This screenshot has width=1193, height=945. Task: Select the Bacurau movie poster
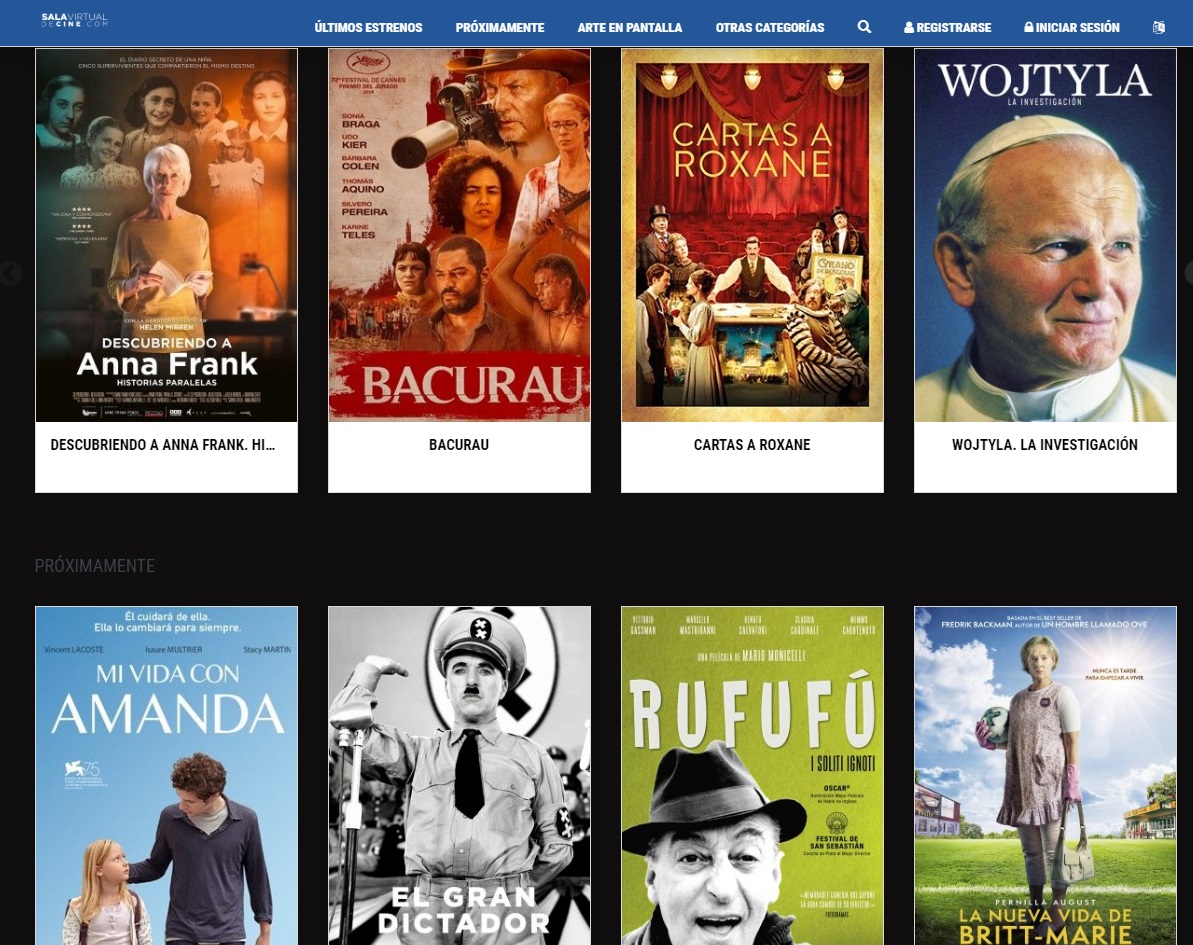[459, 235]
